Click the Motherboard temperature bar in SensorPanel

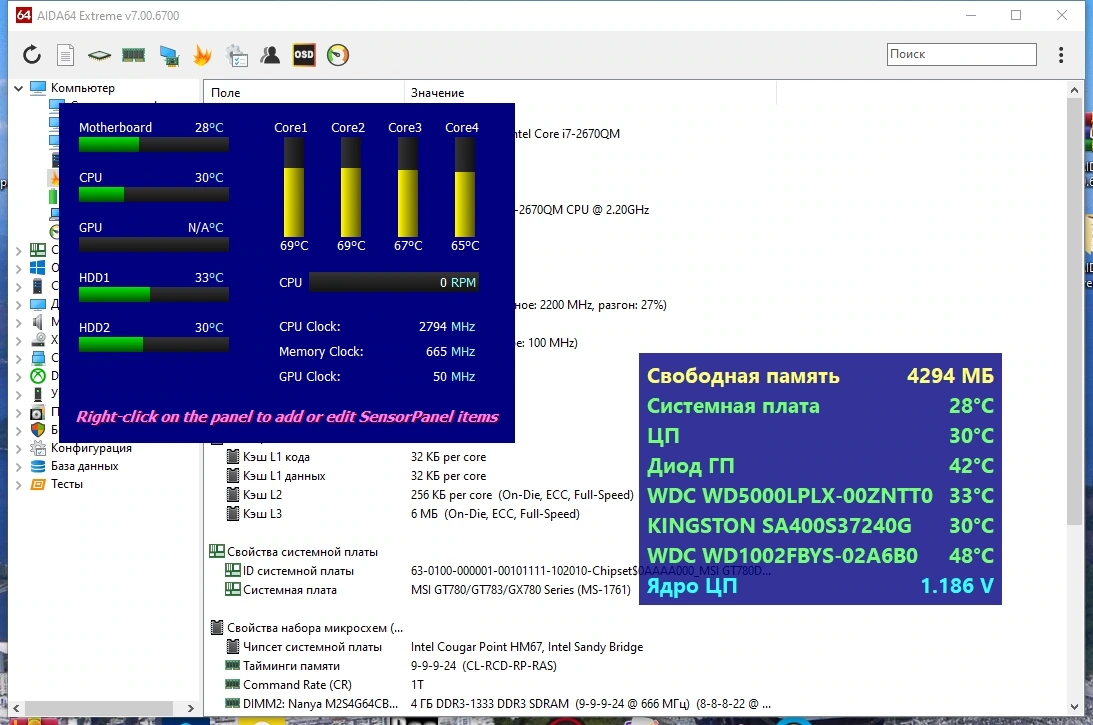click(153, 144)
